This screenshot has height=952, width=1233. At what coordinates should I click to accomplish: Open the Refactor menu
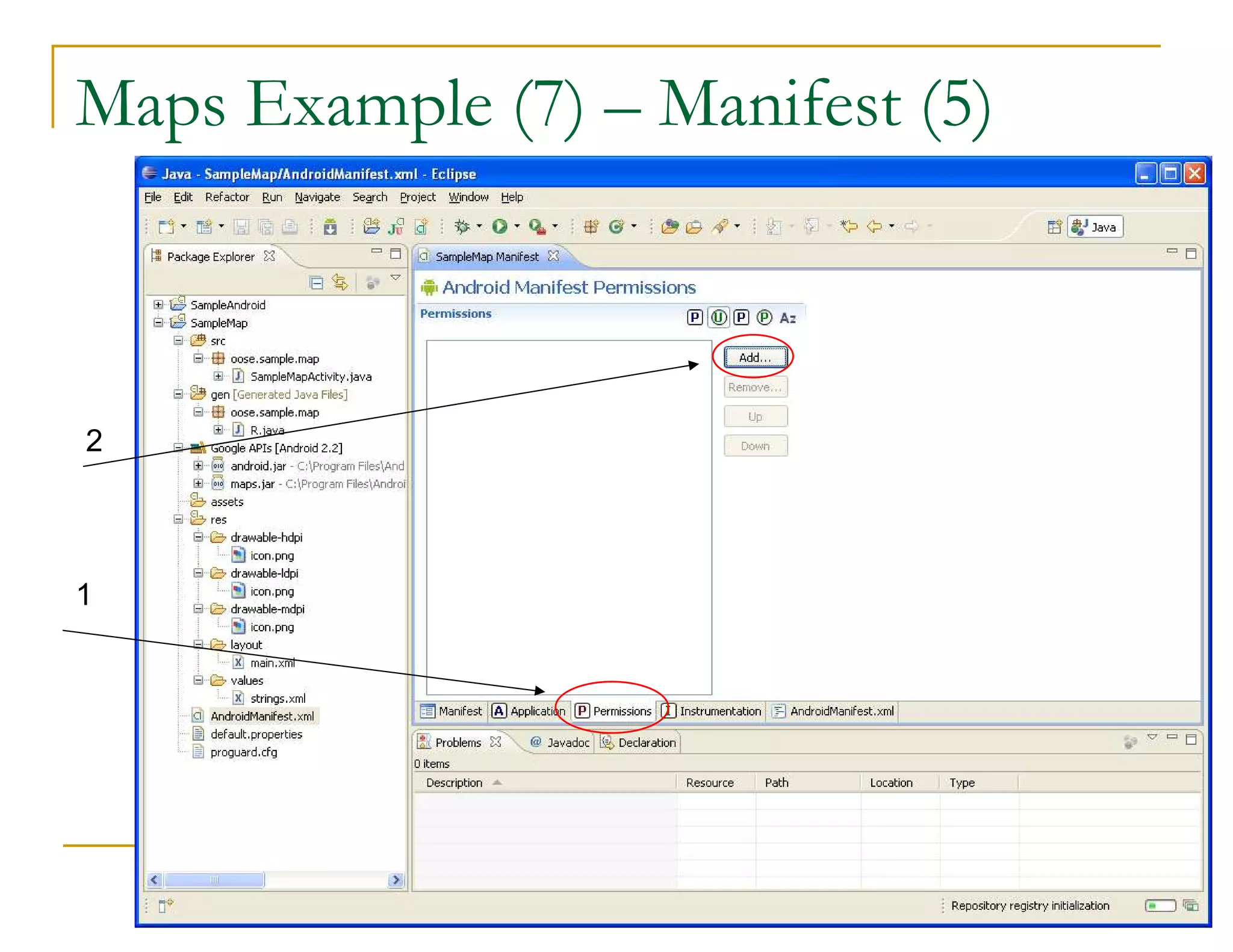(x=227, y=197)
